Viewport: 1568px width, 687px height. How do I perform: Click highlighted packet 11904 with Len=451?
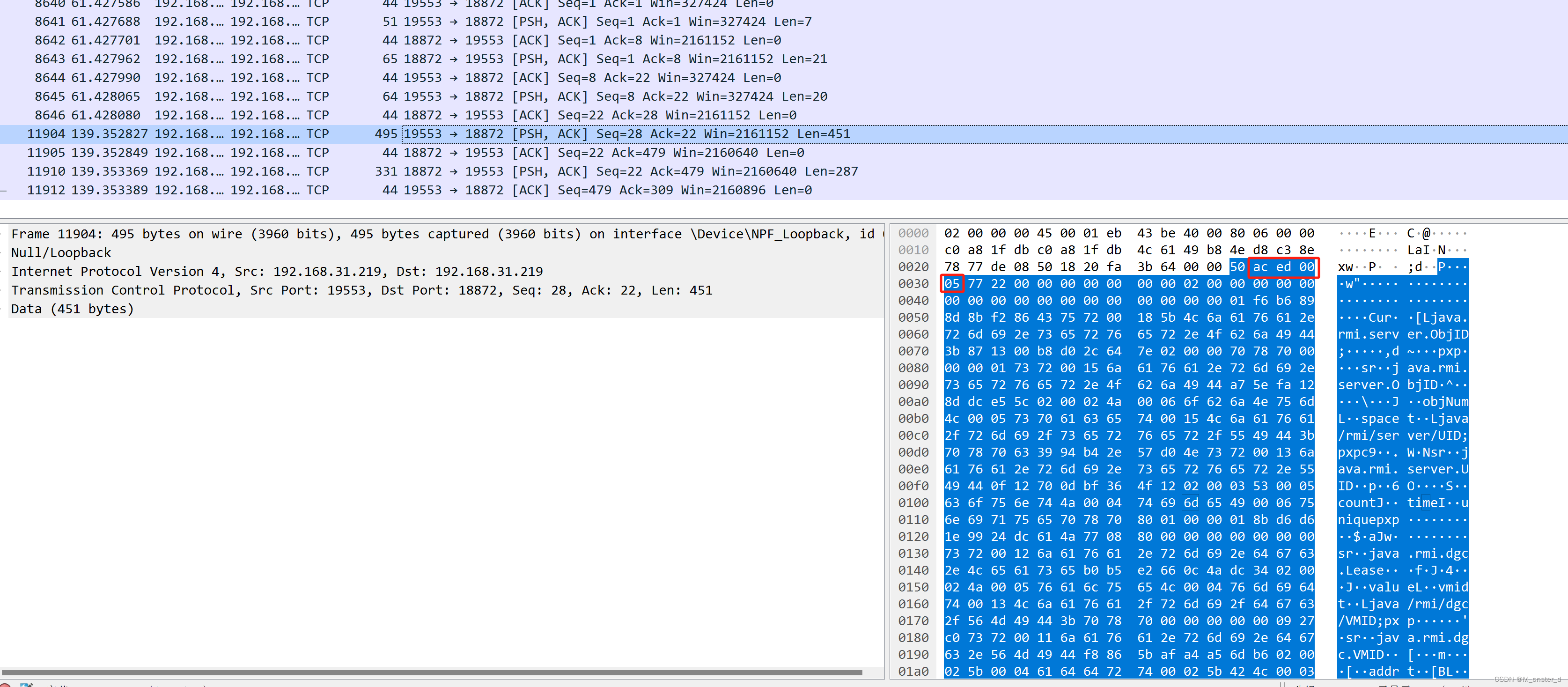784,134
